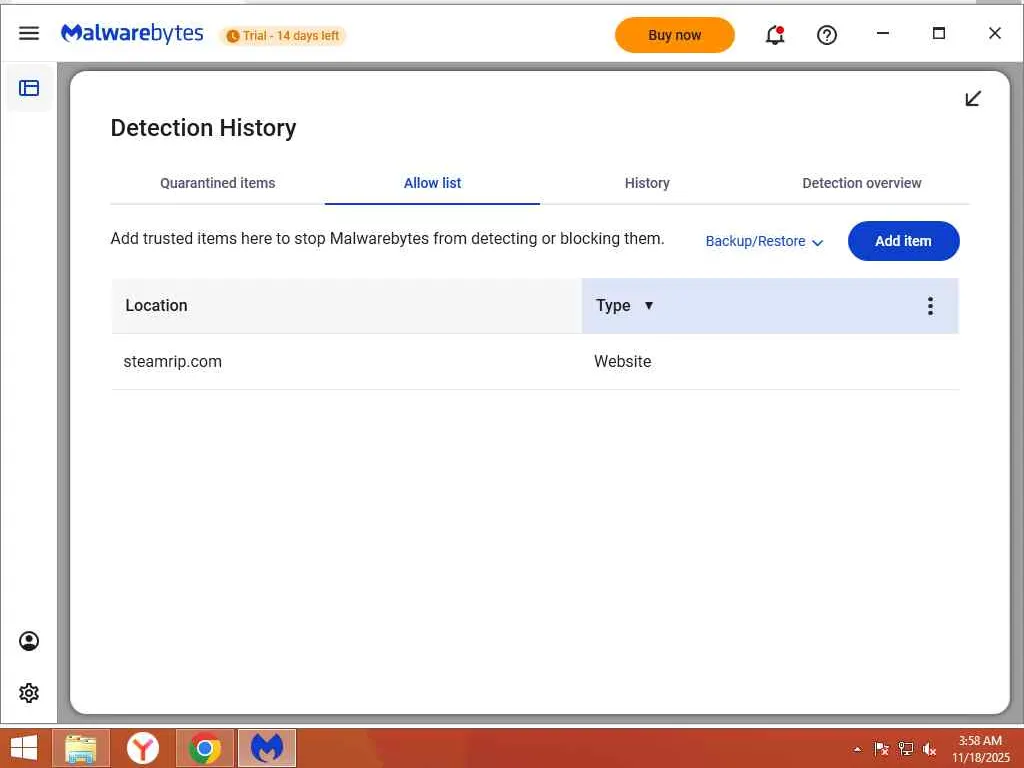Click Malwarebytes taskbar icon

click(x=267, y=748)
